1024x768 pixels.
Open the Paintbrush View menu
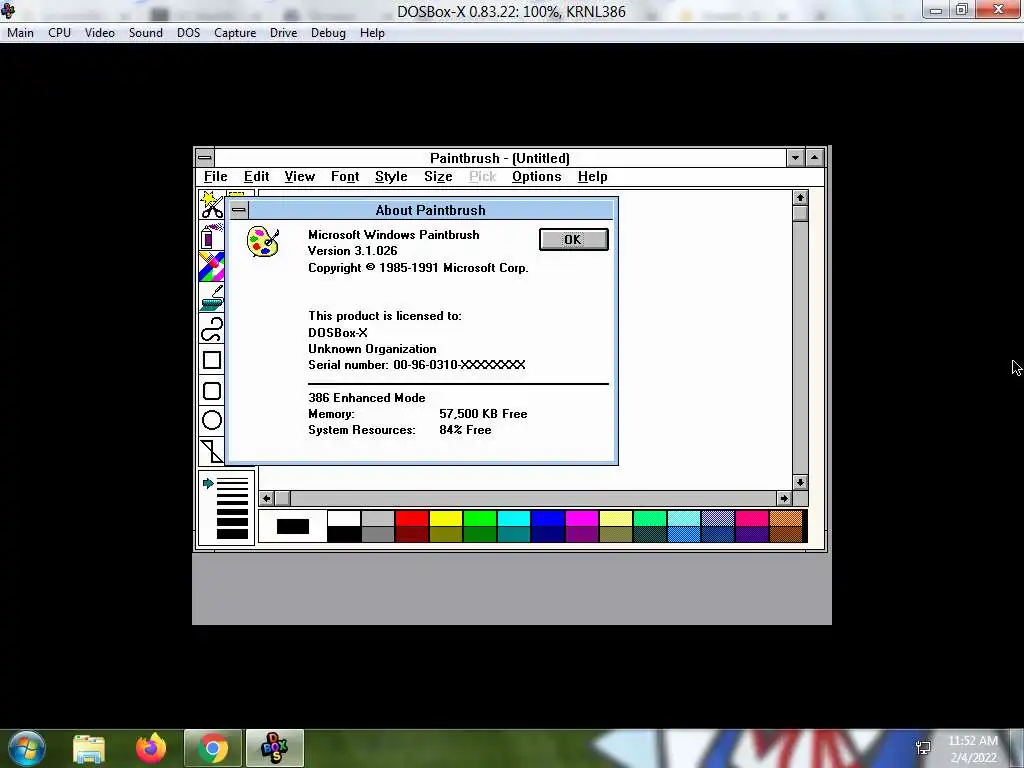click(x=299, y=176)
